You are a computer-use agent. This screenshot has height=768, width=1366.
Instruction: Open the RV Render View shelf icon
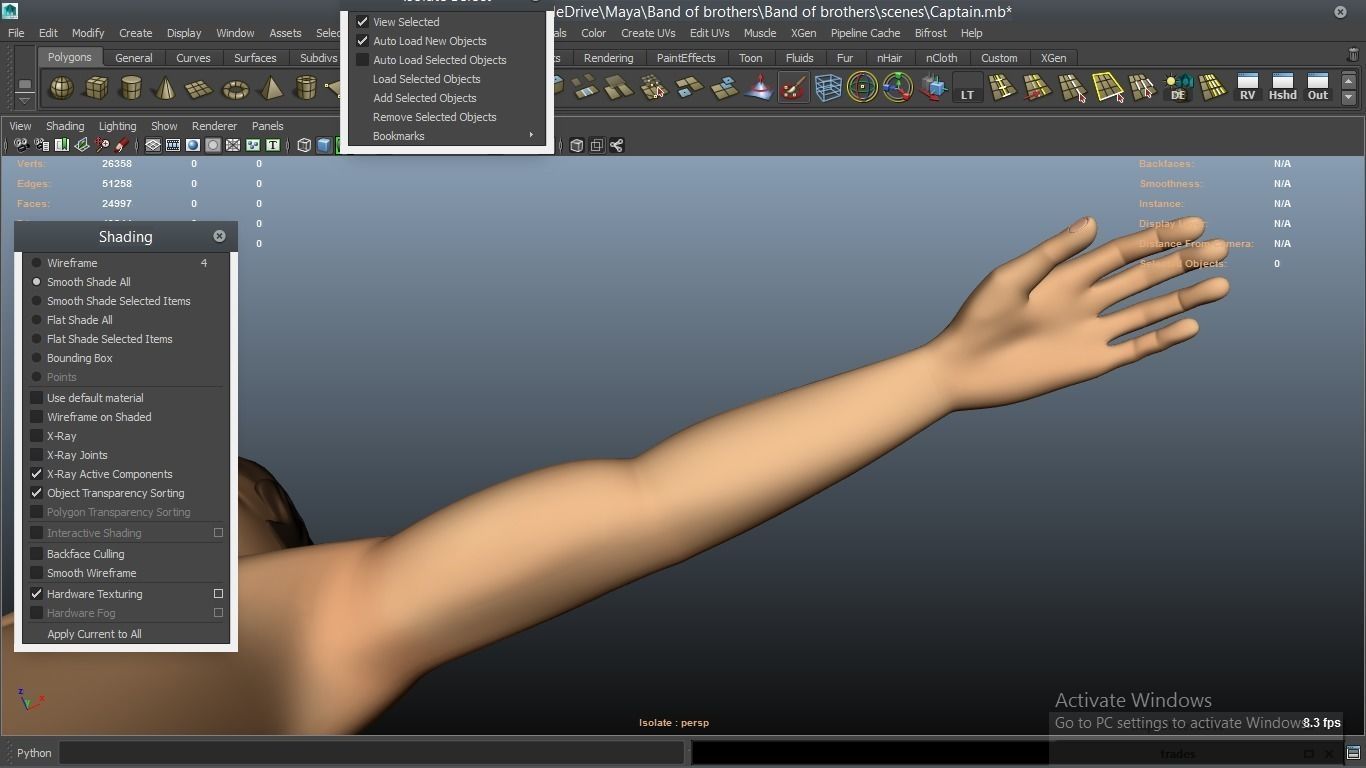pyautogui.click(x=1247, y=88)
